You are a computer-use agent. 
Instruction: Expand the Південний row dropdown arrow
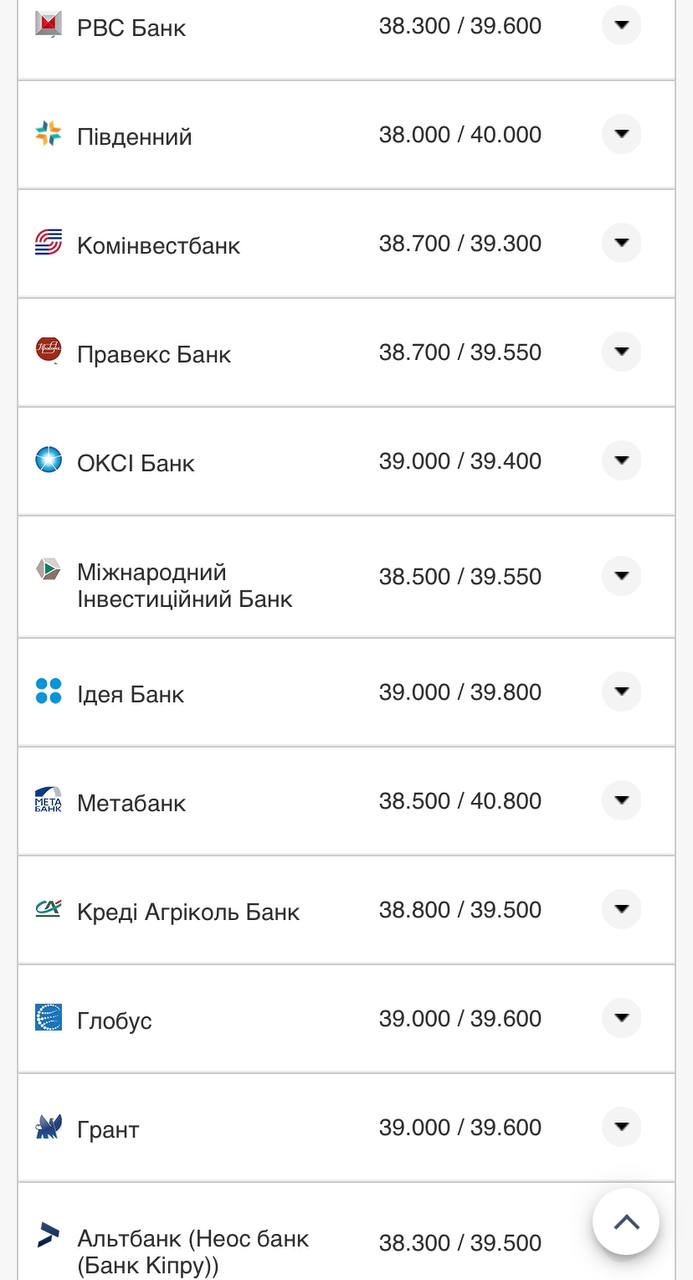click(x=621, y=134)
